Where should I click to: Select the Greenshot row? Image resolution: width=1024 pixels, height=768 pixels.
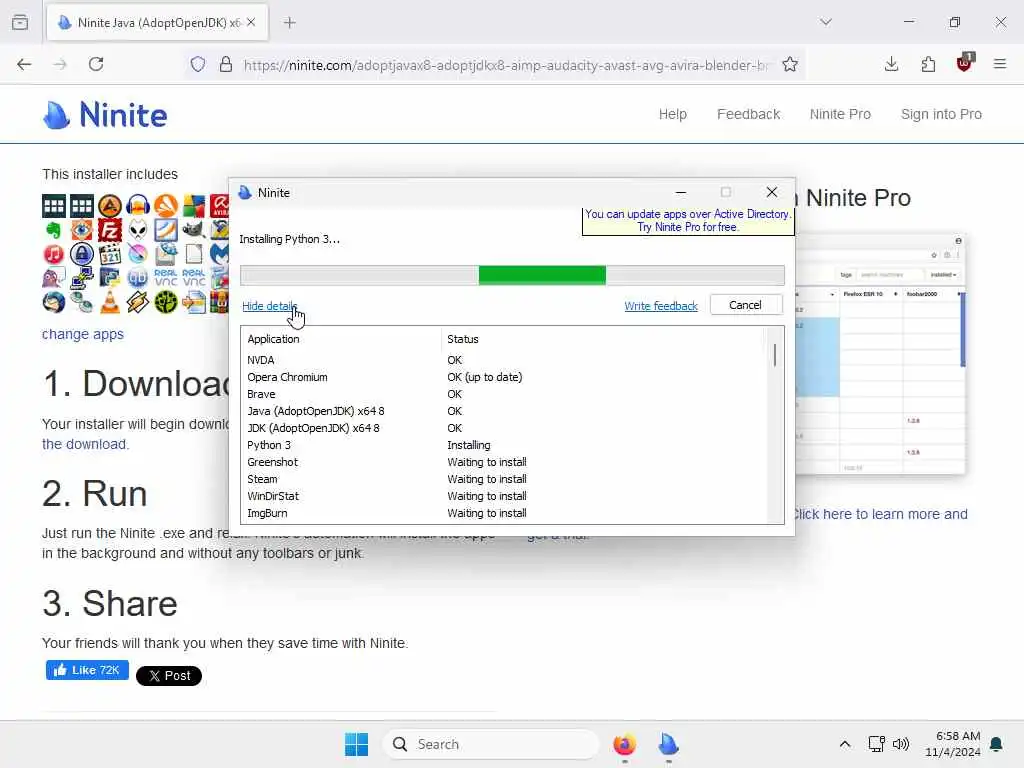pos(503,462)
